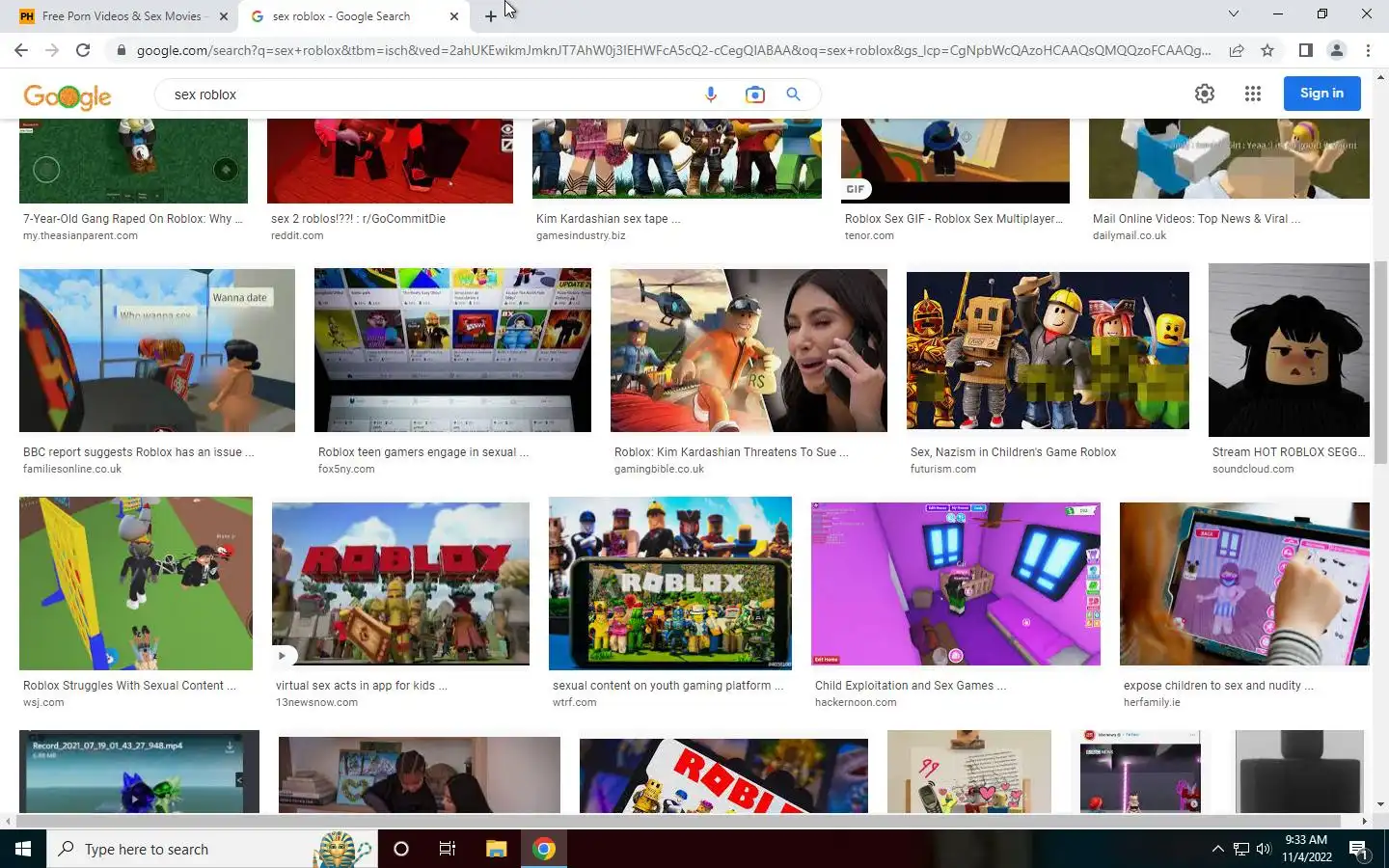Click the browser address bar URL
This screenshot has width=1389, height=868.
click(673, 50)
